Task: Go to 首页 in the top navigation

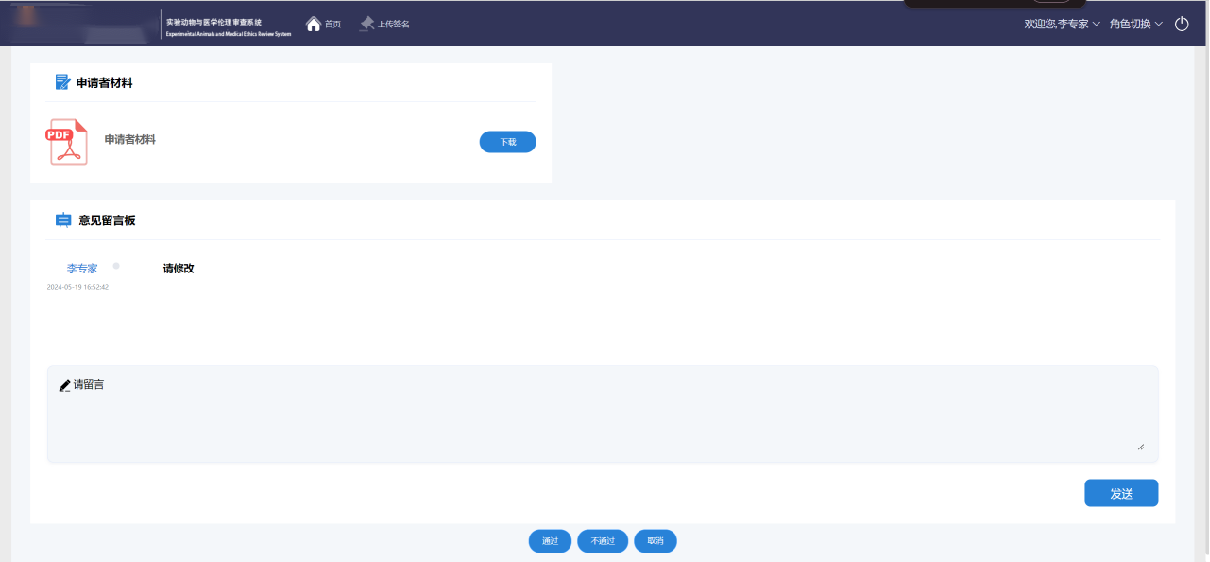Action: [x=333, y=23]
